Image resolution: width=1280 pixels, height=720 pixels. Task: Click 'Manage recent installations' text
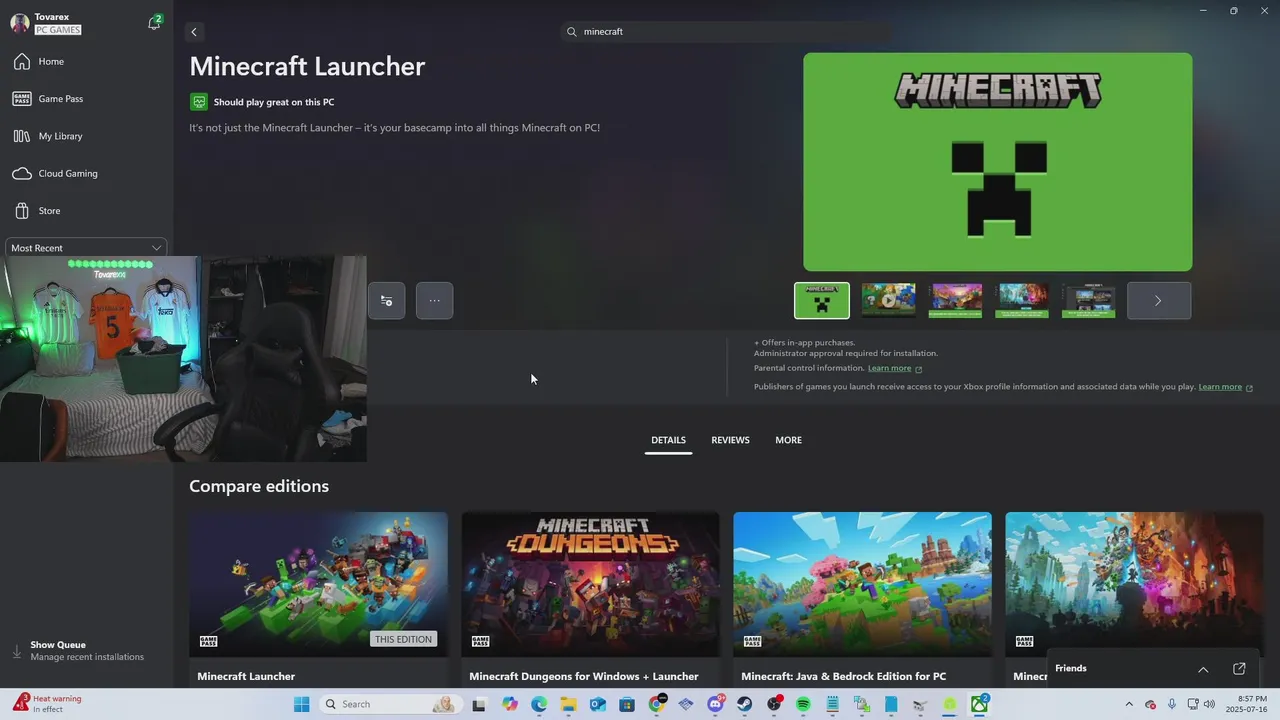[x=87, y=657]
